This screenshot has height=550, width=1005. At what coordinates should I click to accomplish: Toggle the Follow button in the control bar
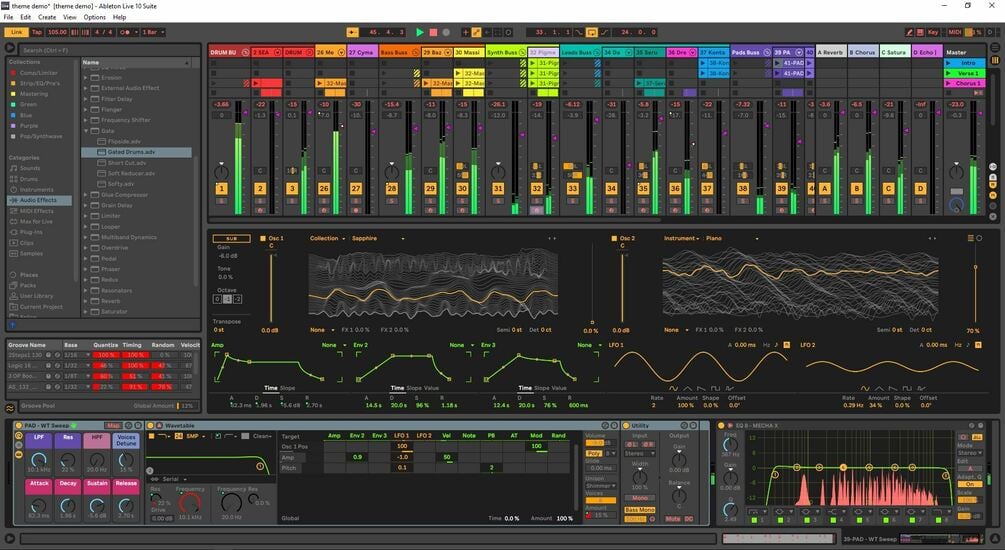[353, 32]
